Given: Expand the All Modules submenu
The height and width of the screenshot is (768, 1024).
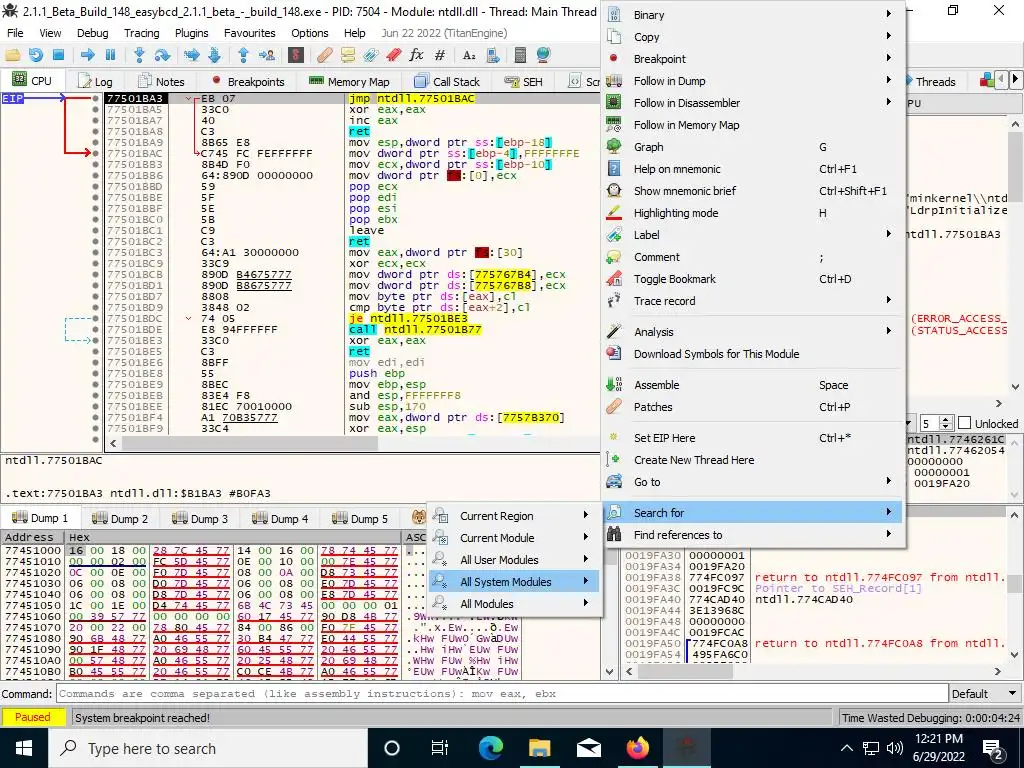Looking at the screenshot, I should point(514,603).
